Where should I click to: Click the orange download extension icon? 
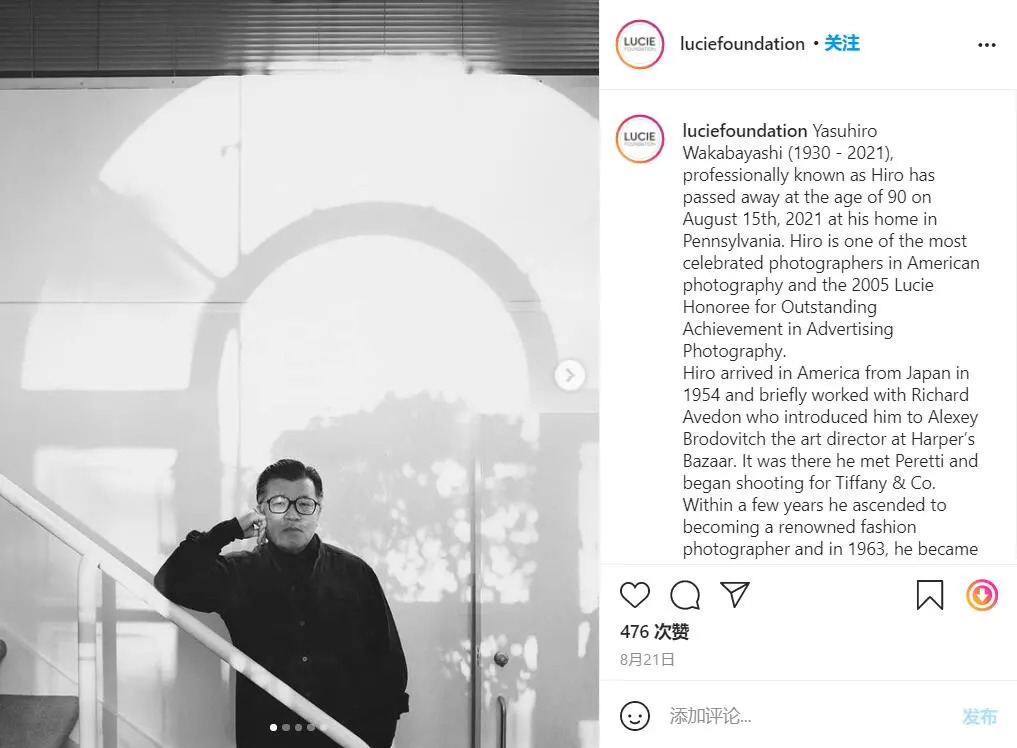(x=982, y=595)
